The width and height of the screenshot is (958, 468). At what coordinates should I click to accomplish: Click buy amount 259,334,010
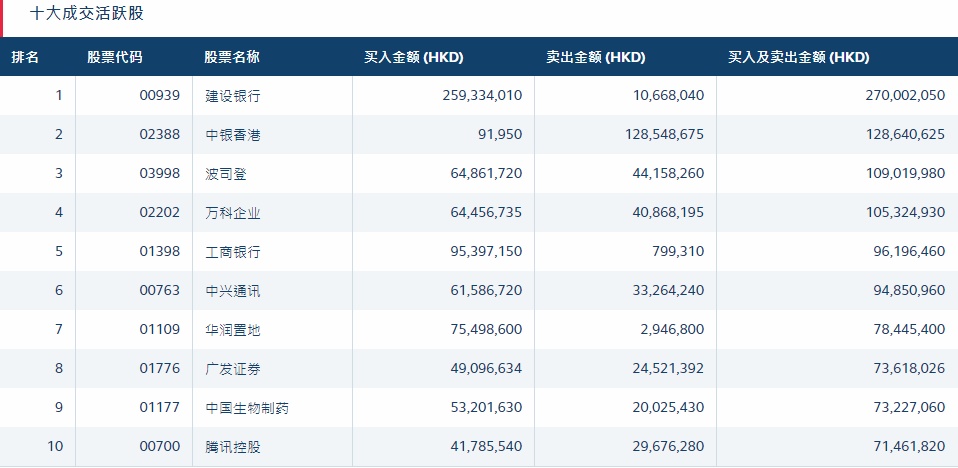pyautogui.click(x=483, y=96)
